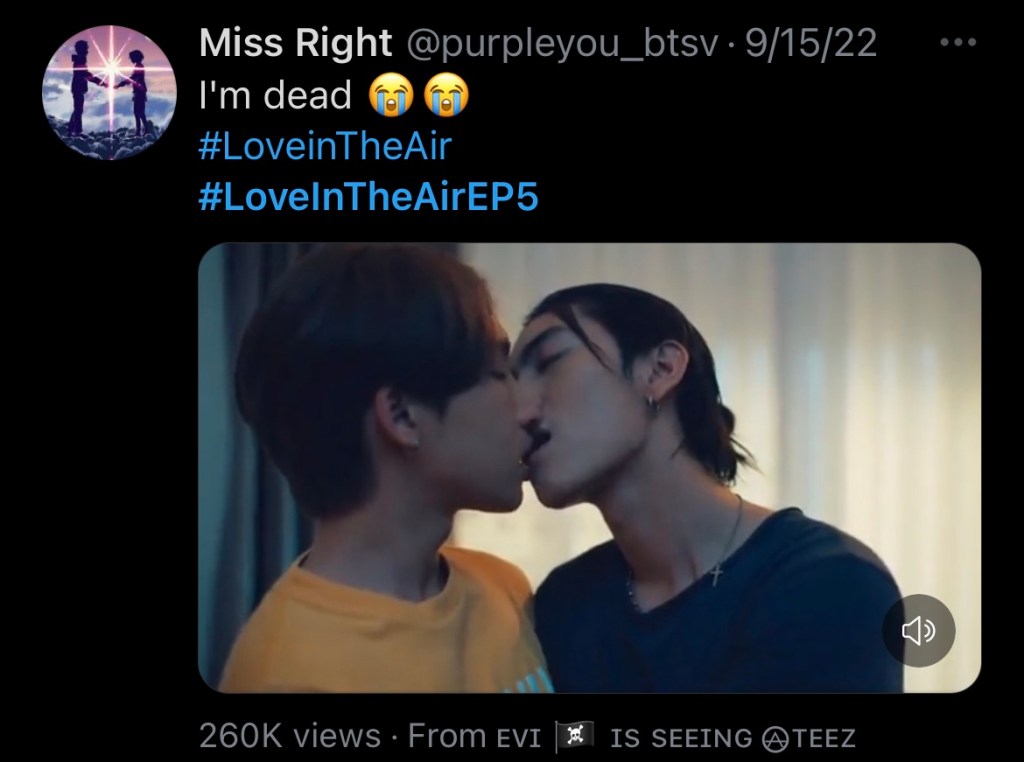Click the second crying emoji
1024x762 pixels.
tap(447, 95)
